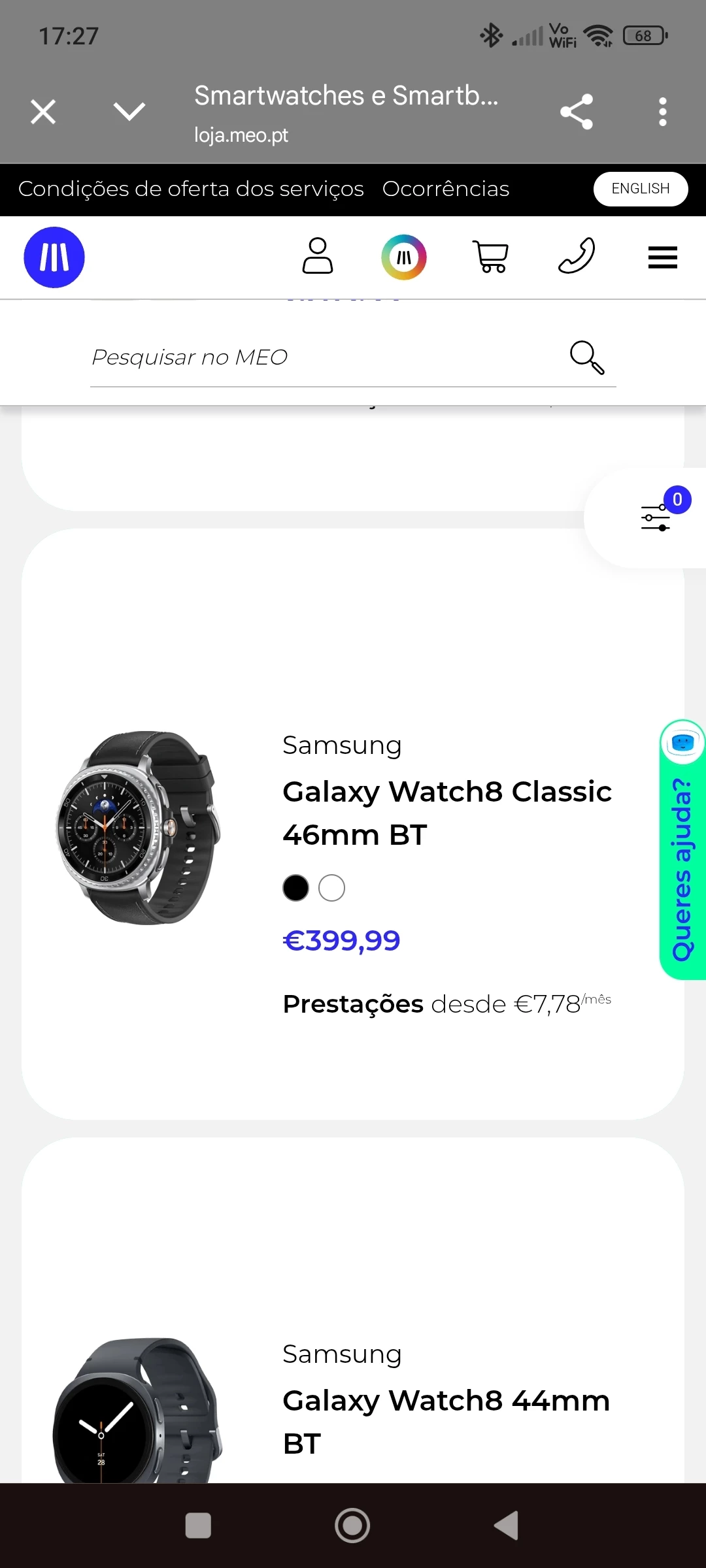Open the product filters button
The image size is (706, 1568).
pos(656,518)
